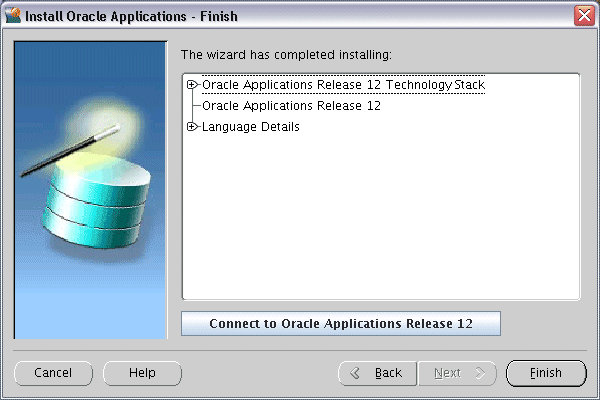The image size is (600, 400).
Task: Click the Cancel button
Action: (53, 373)
